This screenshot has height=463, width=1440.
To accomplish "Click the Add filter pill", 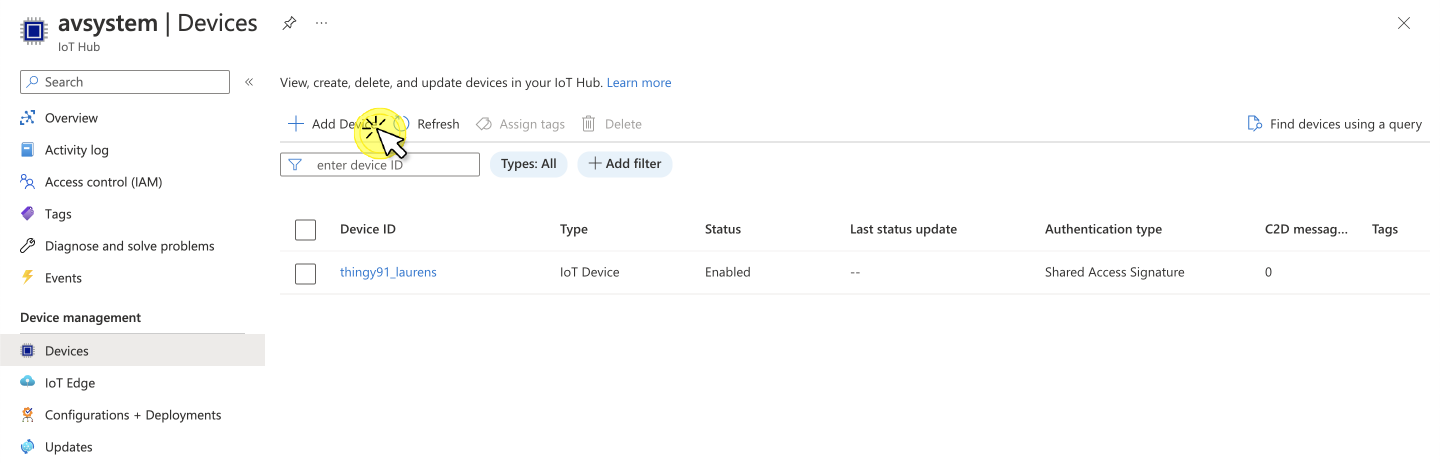I will pos(625,164).
